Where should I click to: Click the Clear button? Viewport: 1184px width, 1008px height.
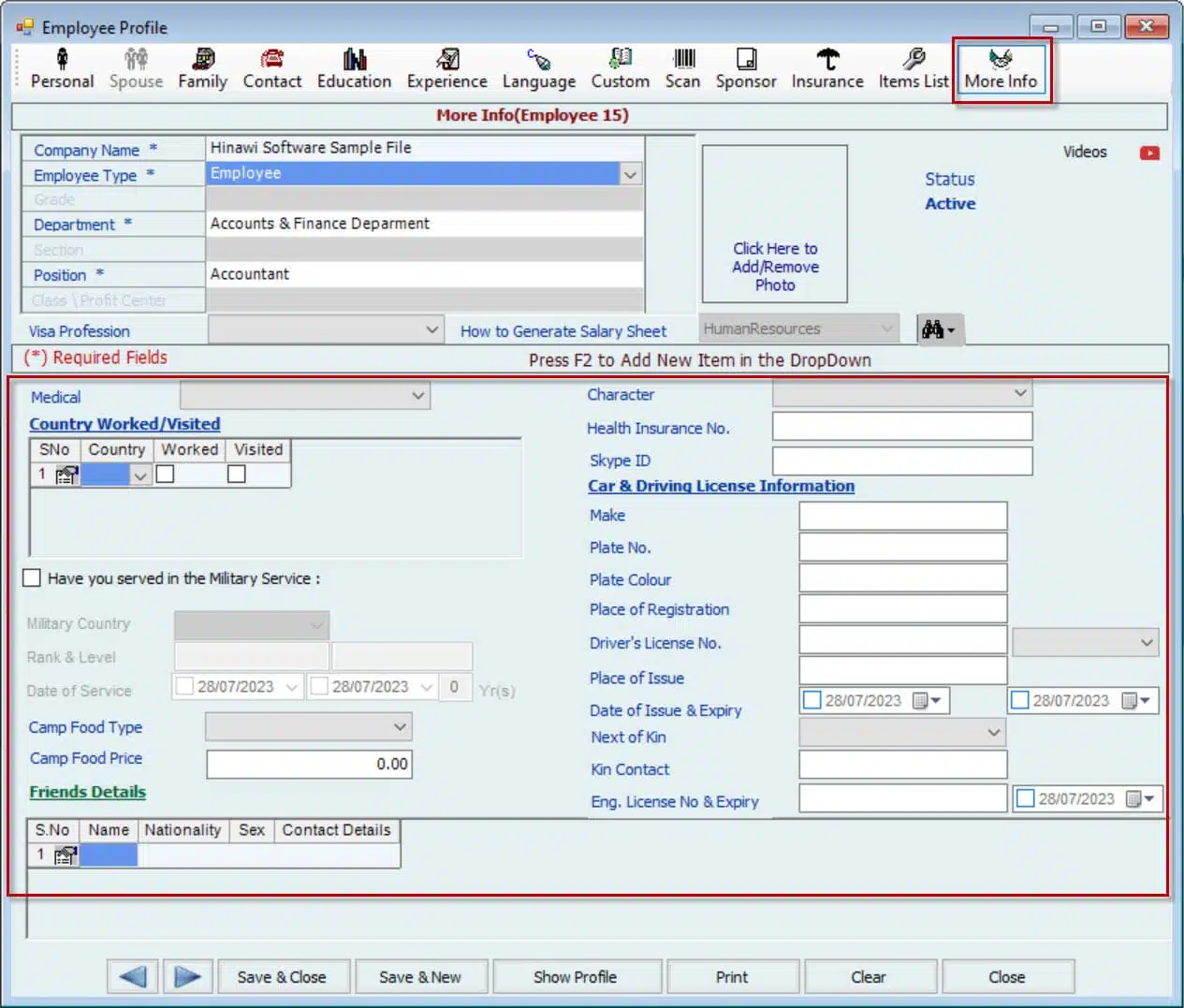(869, 976)
